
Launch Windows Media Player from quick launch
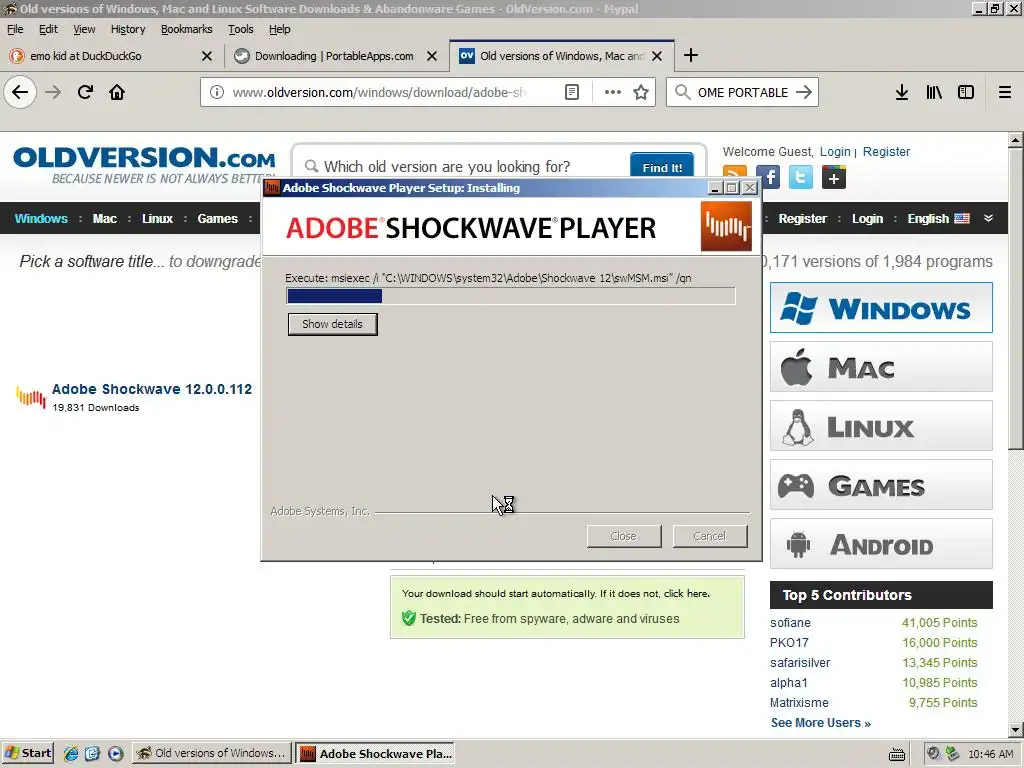click(x=116, y=753)
